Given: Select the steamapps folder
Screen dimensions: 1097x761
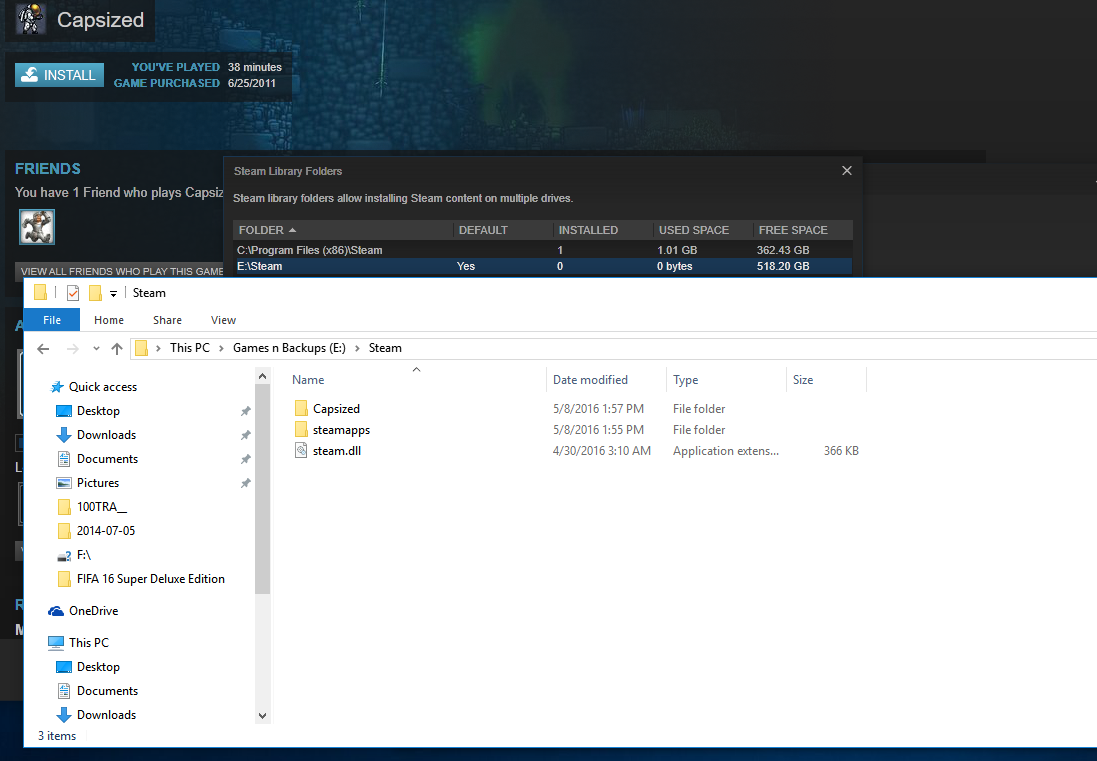Looking at the screenshot, I should point(341,429).
